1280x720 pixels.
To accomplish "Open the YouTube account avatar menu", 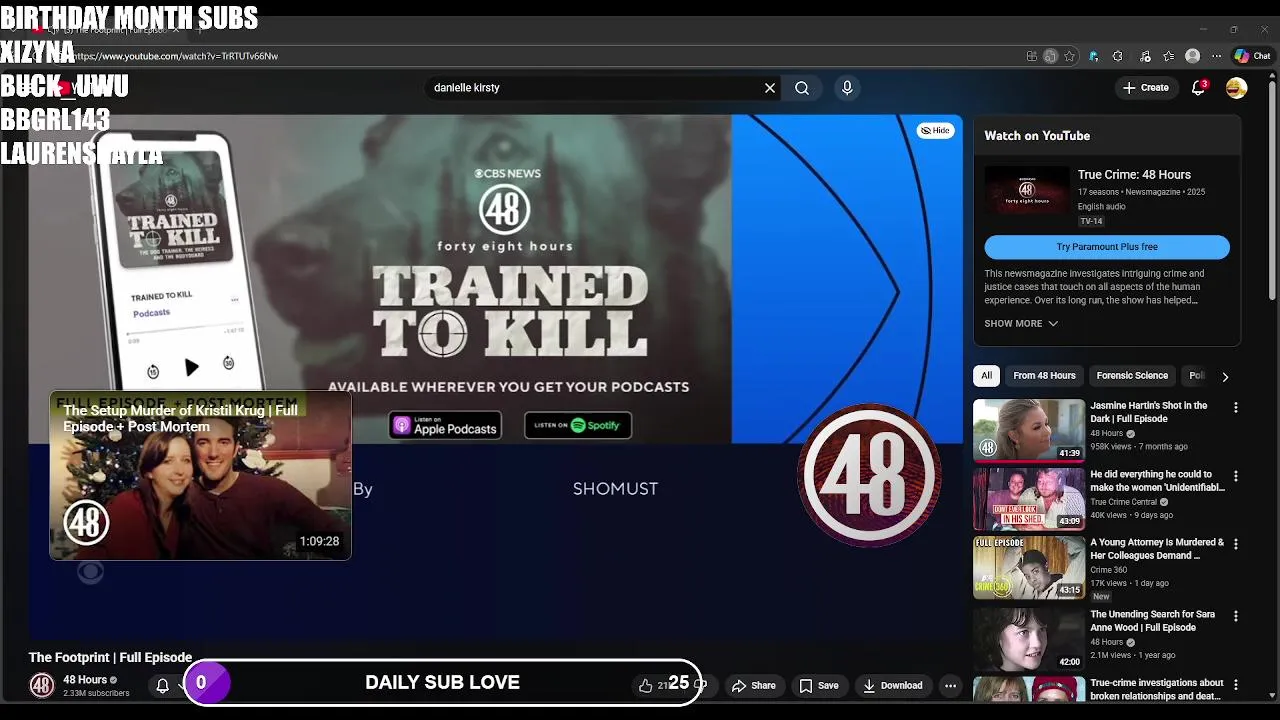I will (x=1237, y=88).
